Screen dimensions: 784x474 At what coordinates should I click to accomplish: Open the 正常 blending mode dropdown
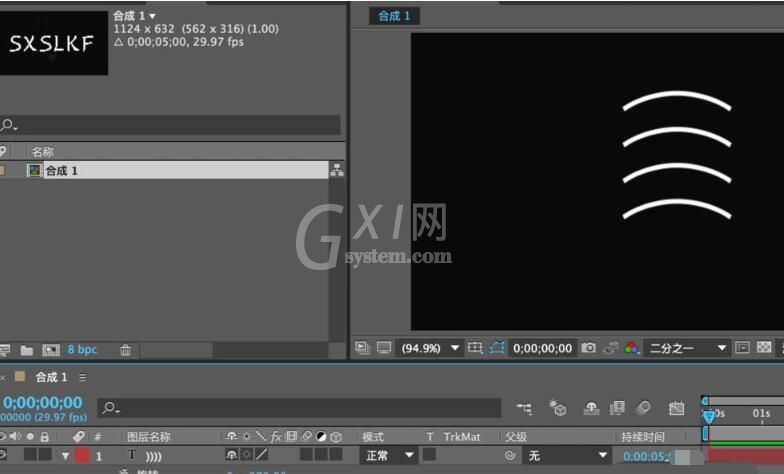388,456
